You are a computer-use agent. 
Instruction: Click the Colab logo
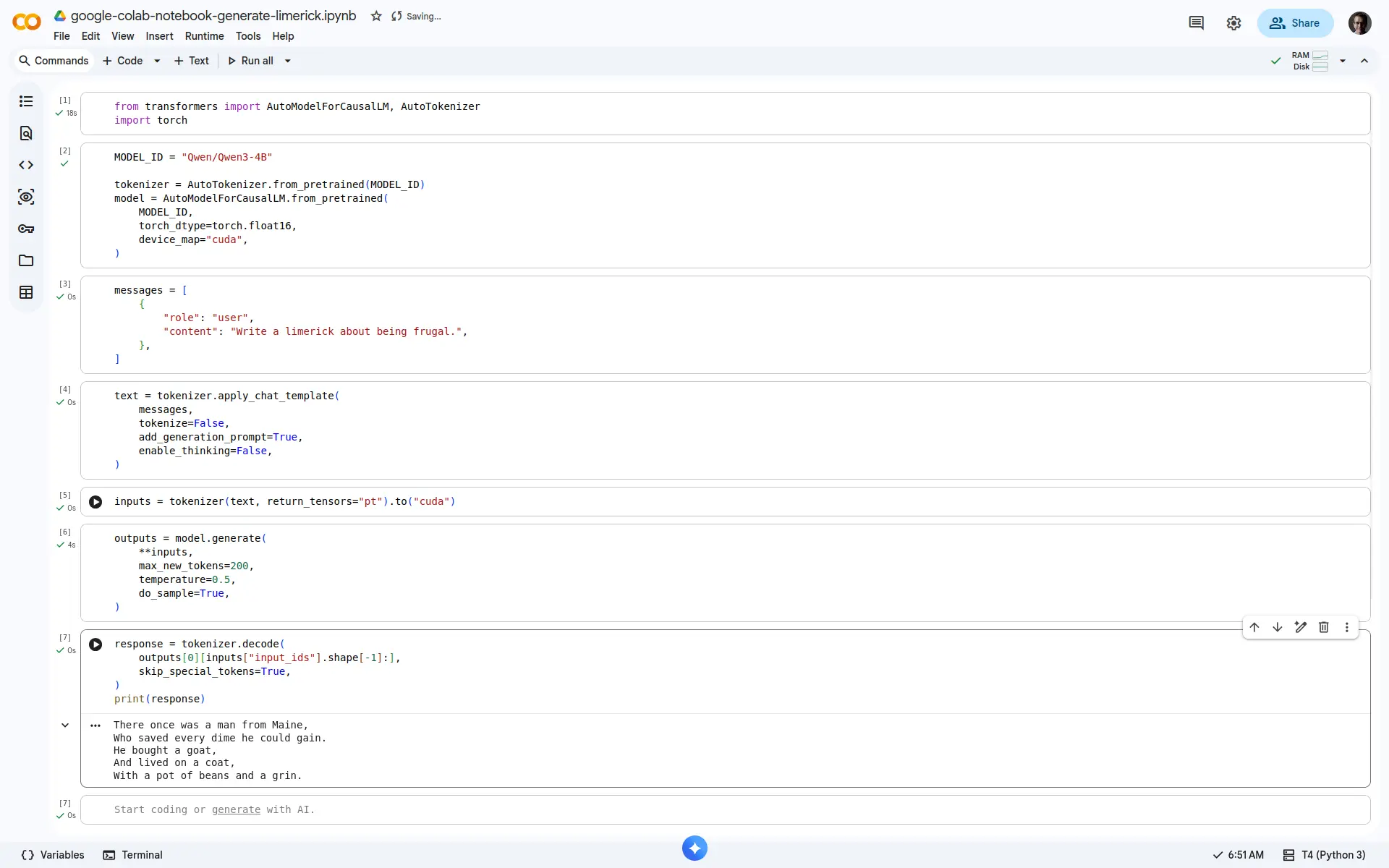pyautogui.click(x=27, y=22)
